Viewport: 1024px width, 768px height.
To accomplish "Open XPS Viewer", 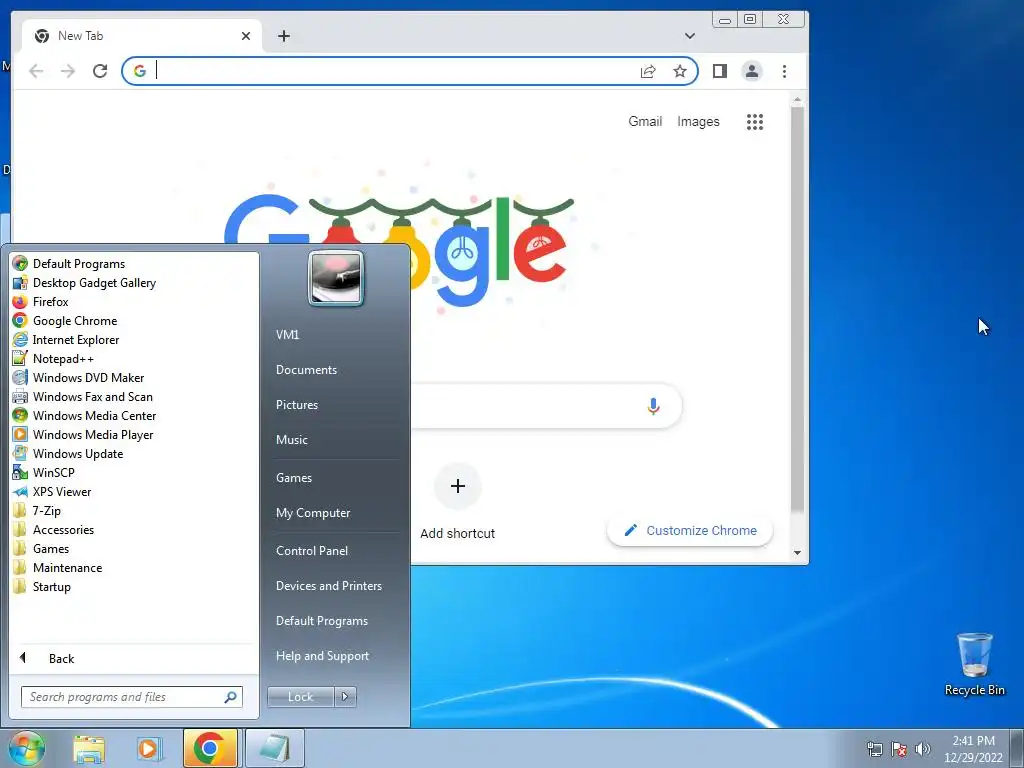I will (x=61, y=492).
